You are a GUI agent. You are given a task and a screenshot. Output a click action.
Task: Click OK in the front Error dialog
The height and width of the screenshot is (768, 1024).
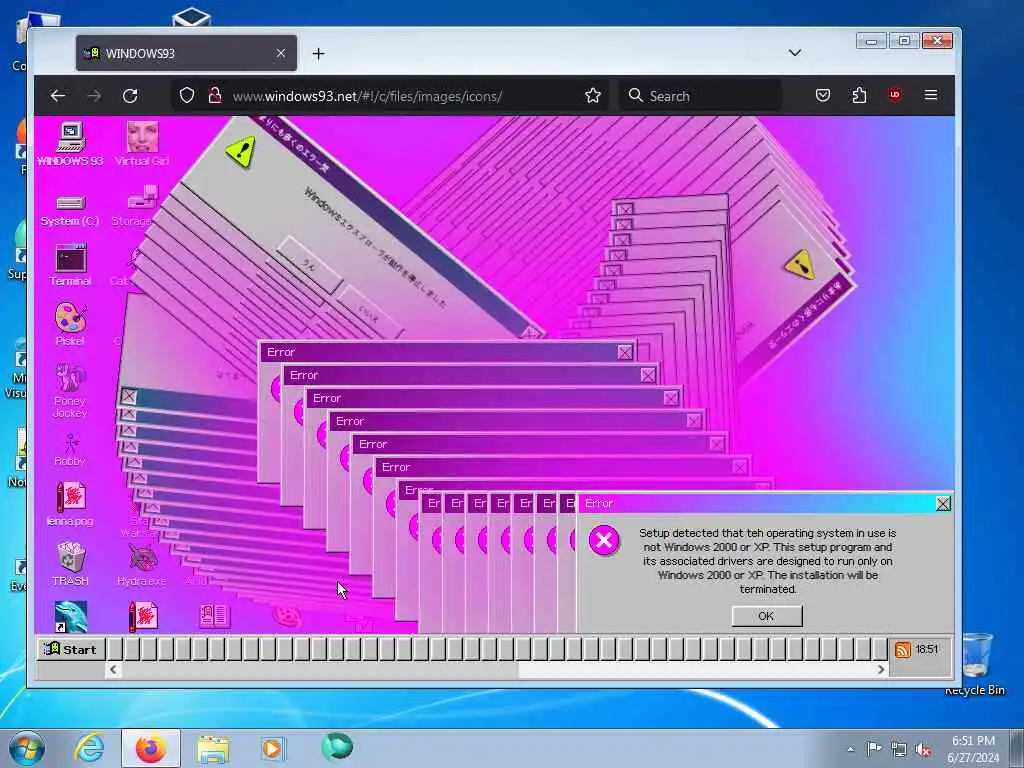coord(767,616)
